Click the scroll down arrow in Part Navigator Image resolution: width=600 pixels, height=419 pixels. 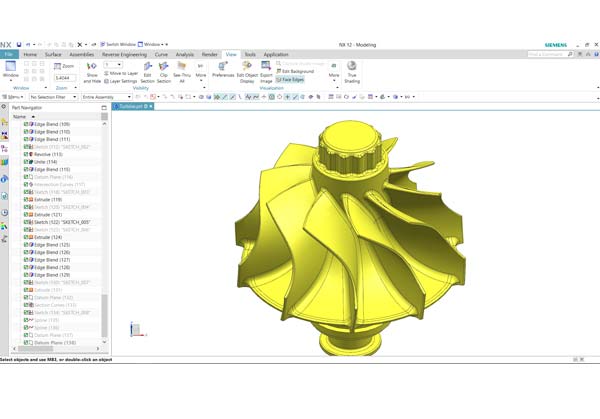click(104, 342)
